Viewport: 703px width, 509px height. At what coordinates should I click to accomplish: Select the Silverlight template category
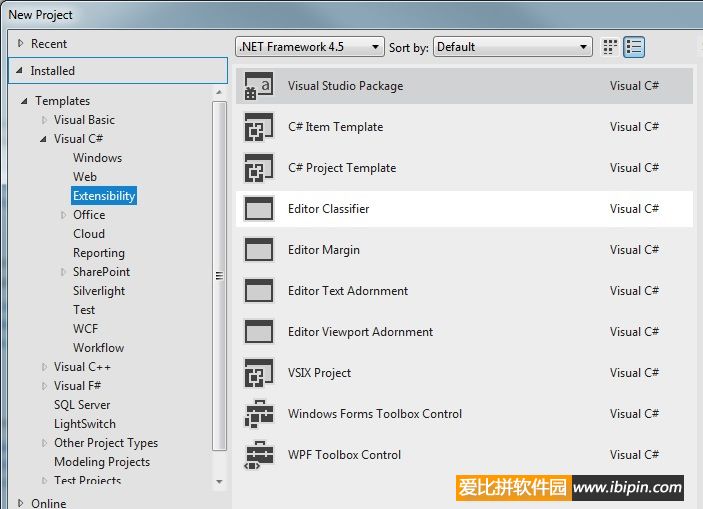click(99, 291)
